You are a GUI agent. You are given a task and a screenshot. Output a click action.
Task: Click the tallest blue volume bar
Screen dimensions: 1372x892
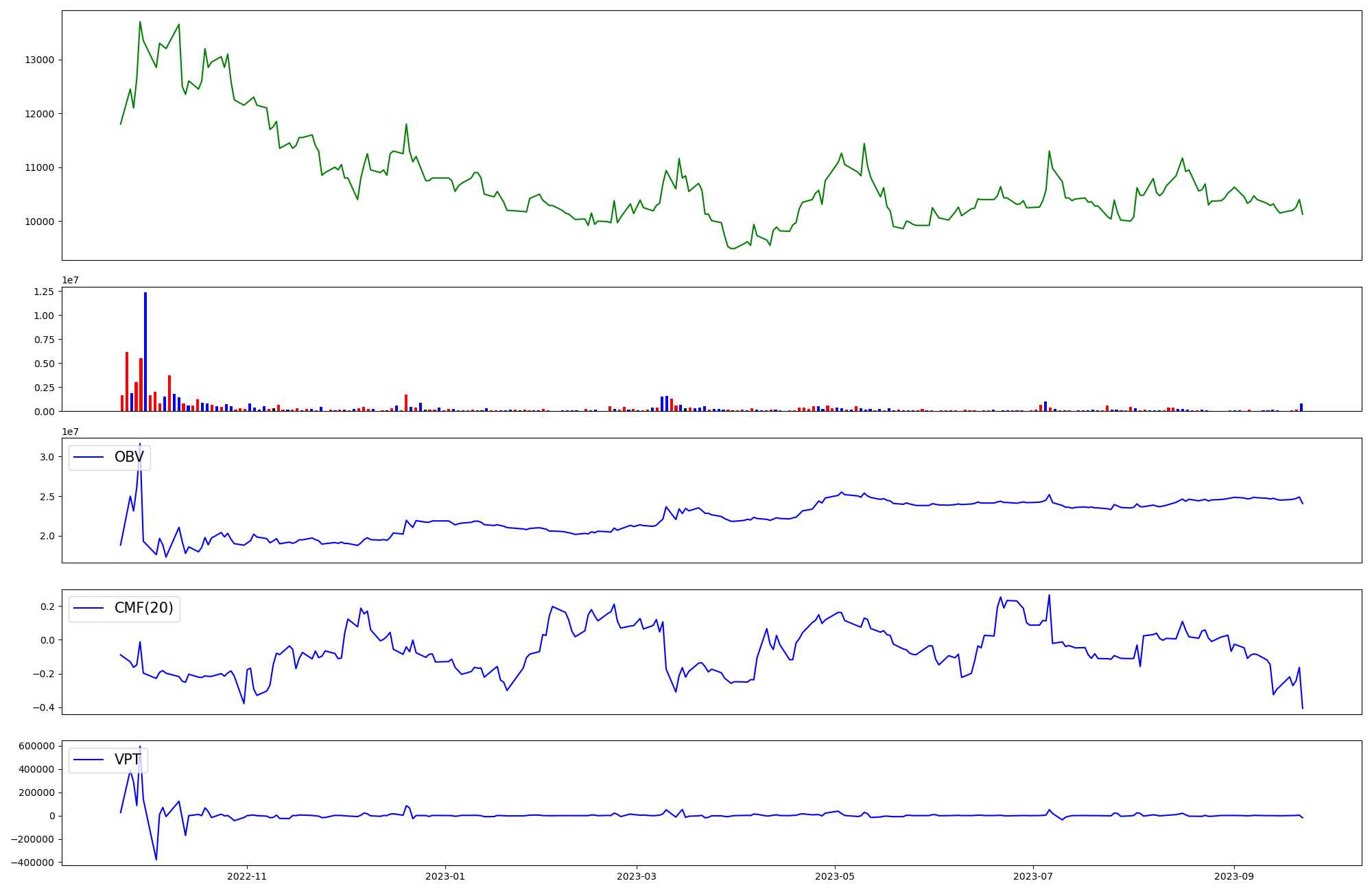pos(145,350)
